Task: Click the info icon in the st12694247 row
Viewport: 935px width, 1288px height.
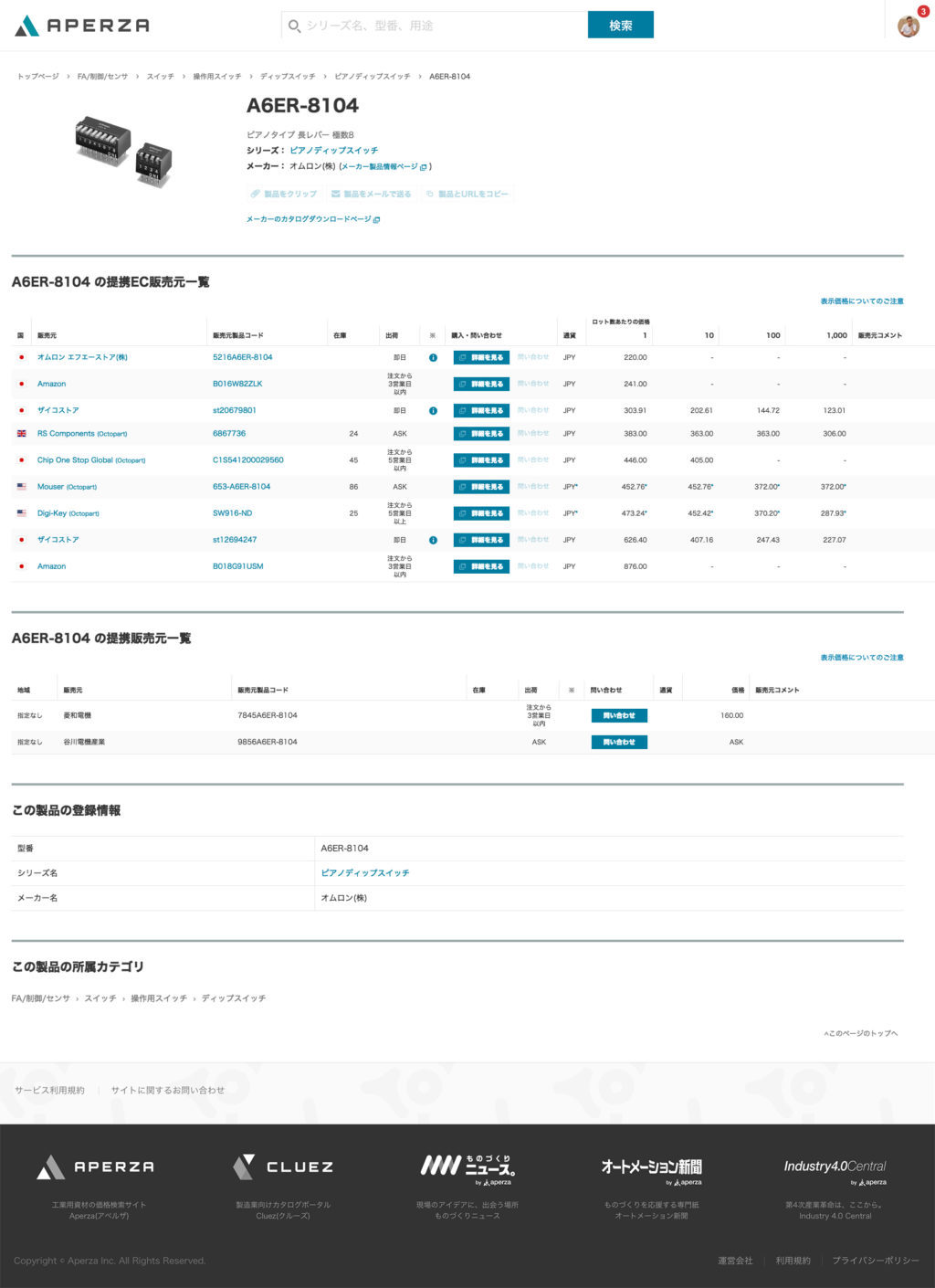Action: click(433, 540)
